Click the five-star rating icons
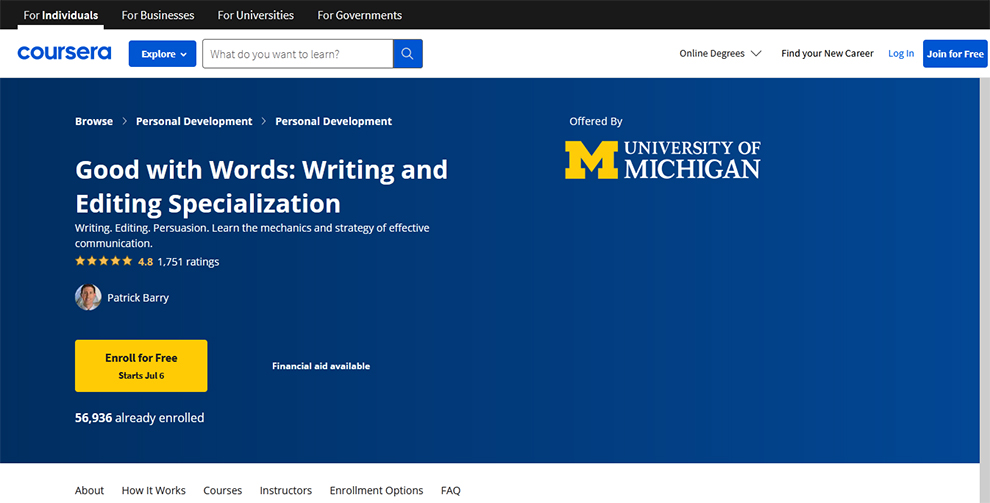The width and height of the screenshot is (990, 503). [104, 261]
